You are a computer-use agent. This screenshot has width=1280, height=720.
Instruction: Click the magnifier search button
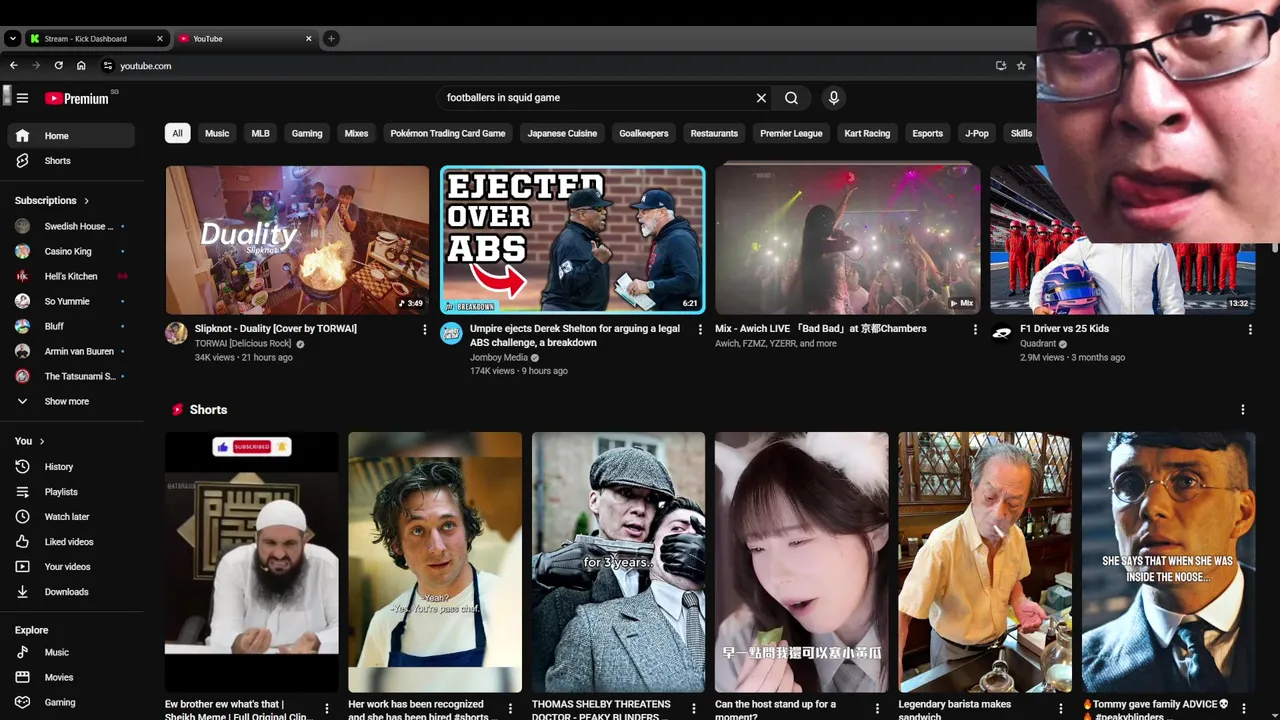point(791,98)
